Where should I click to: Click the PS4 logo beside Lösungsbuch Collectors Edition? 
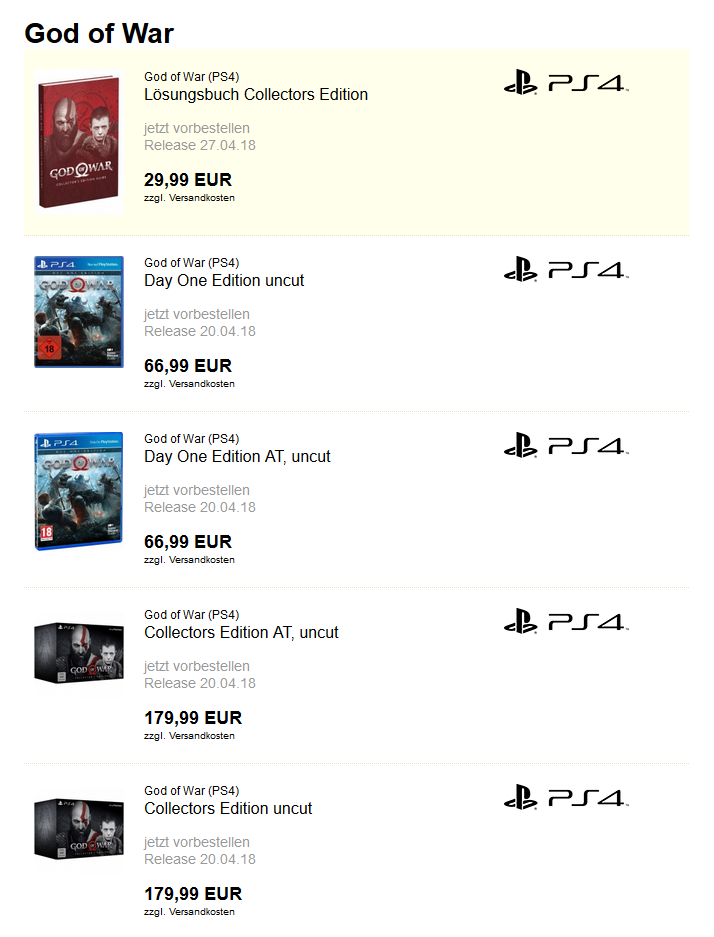pyautogui.click(x=566, y=82)
